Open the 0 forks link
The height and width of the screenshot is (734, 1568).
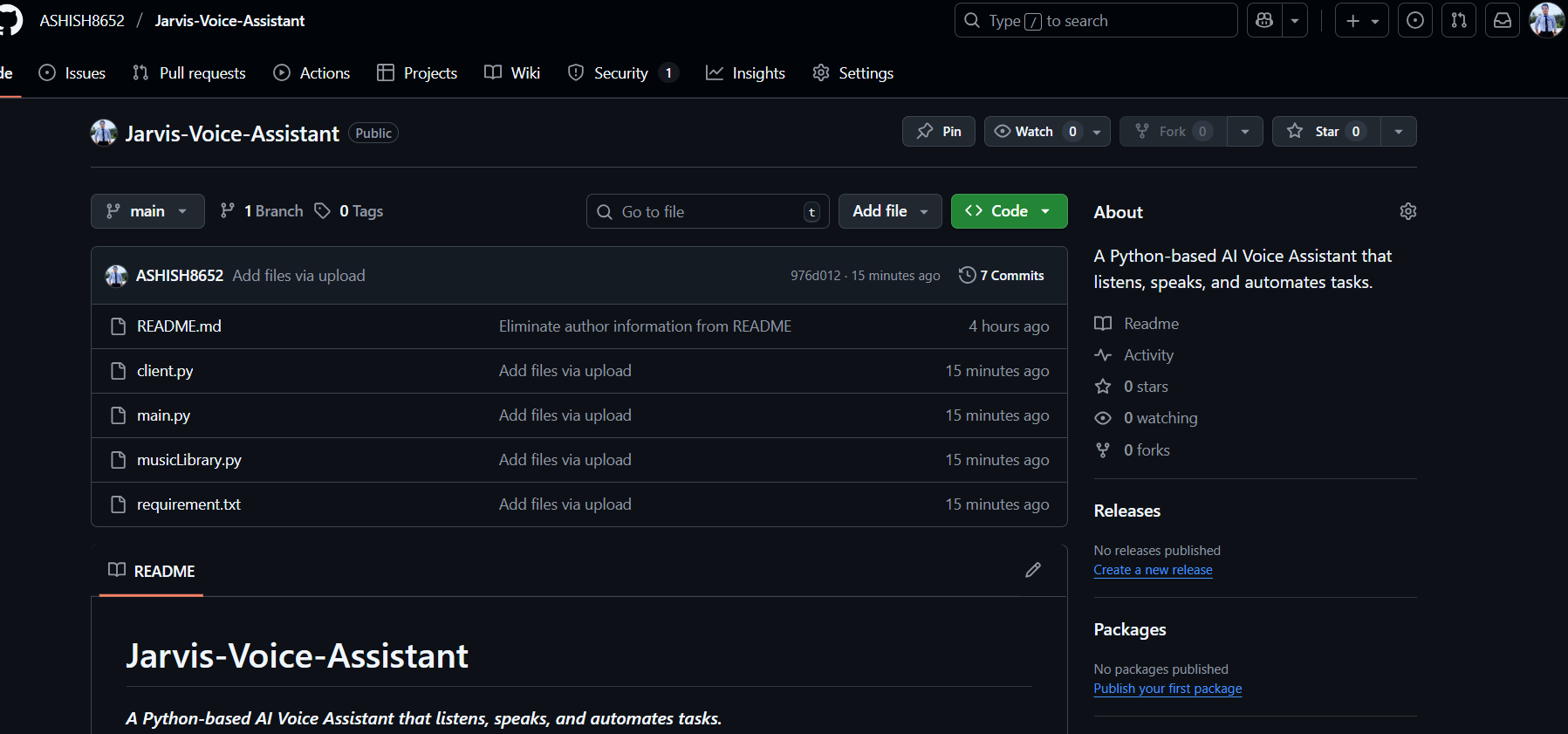(x=1133, y=450)
